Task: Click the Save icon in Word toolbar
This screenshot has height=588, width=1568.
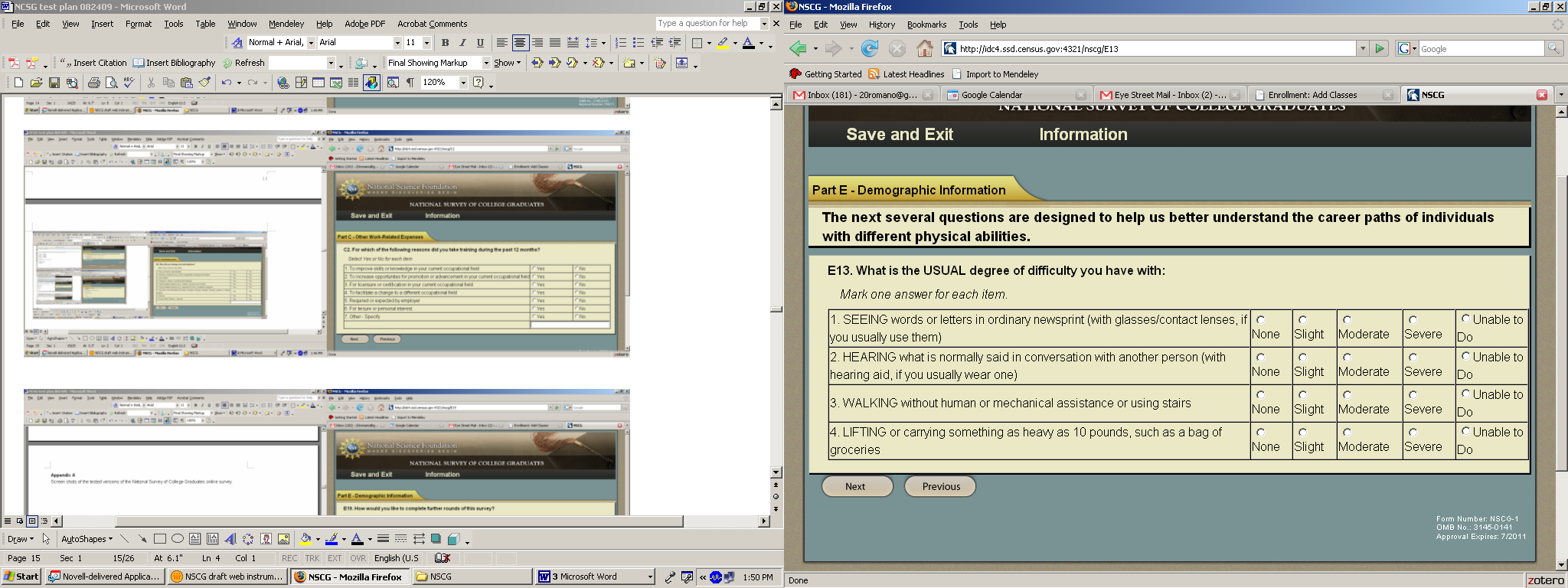Action: (54, 83)
